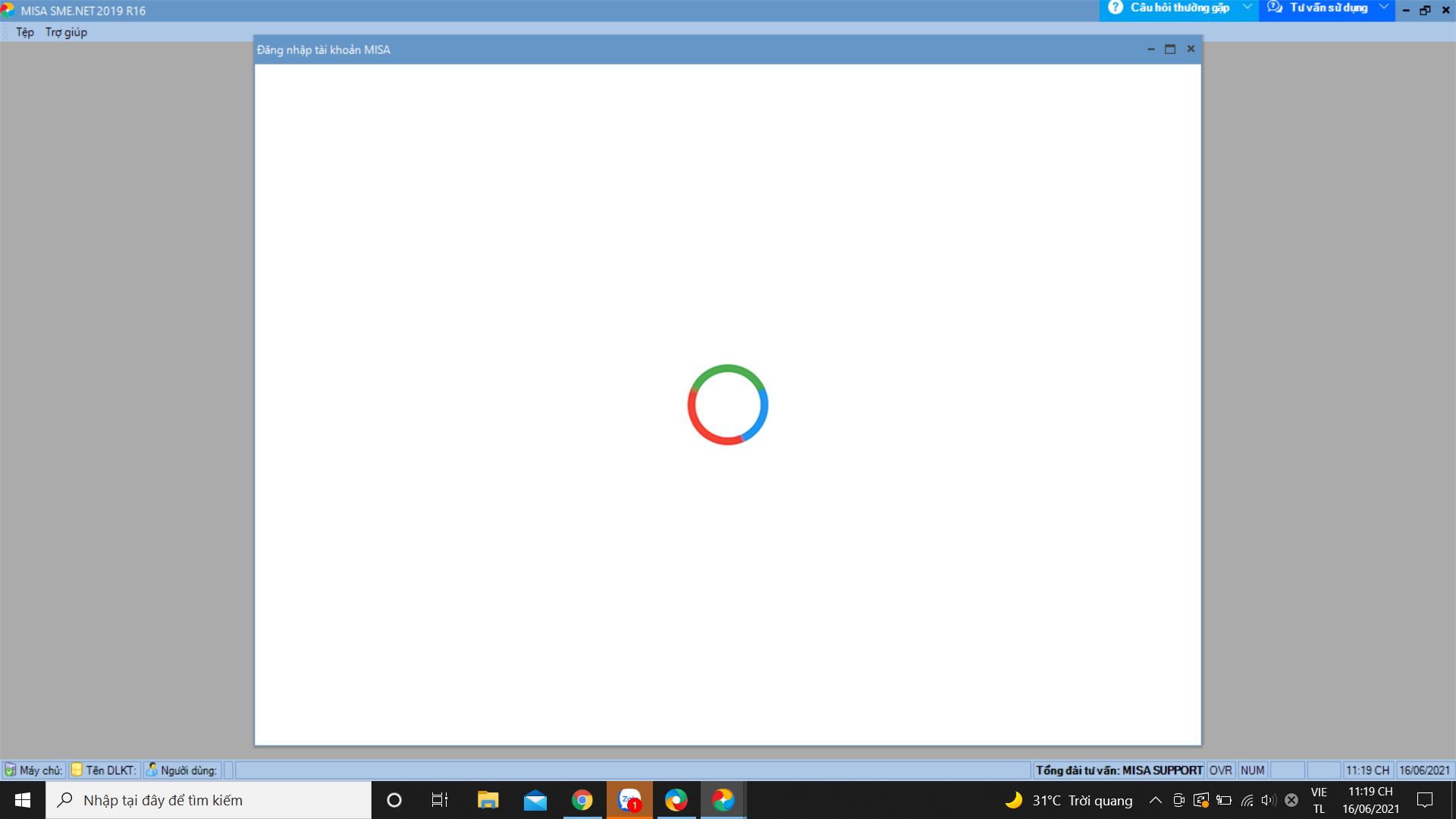The width and height of the screenshot is (1456, 819).
Task: Open the weather widget showing 31°C Trời quang
Action: 1068,800
